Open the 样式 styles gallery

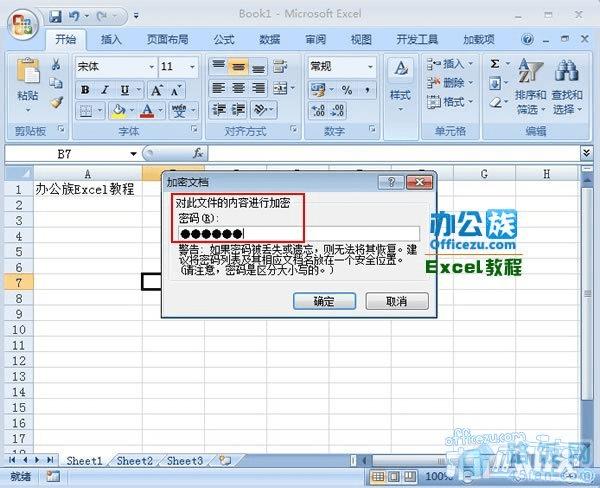pyautogui.click(x=400, y=86)
